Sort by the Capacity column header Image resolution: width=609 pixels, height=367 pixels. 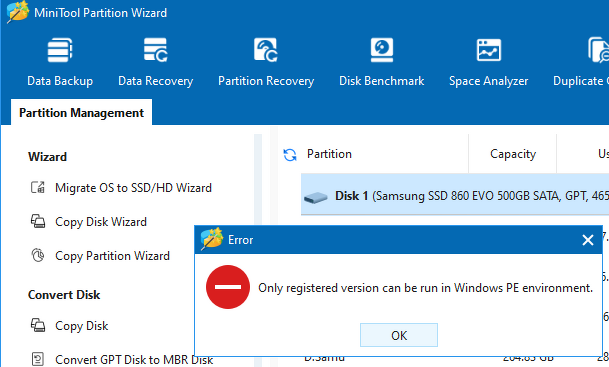pos(513,154)
